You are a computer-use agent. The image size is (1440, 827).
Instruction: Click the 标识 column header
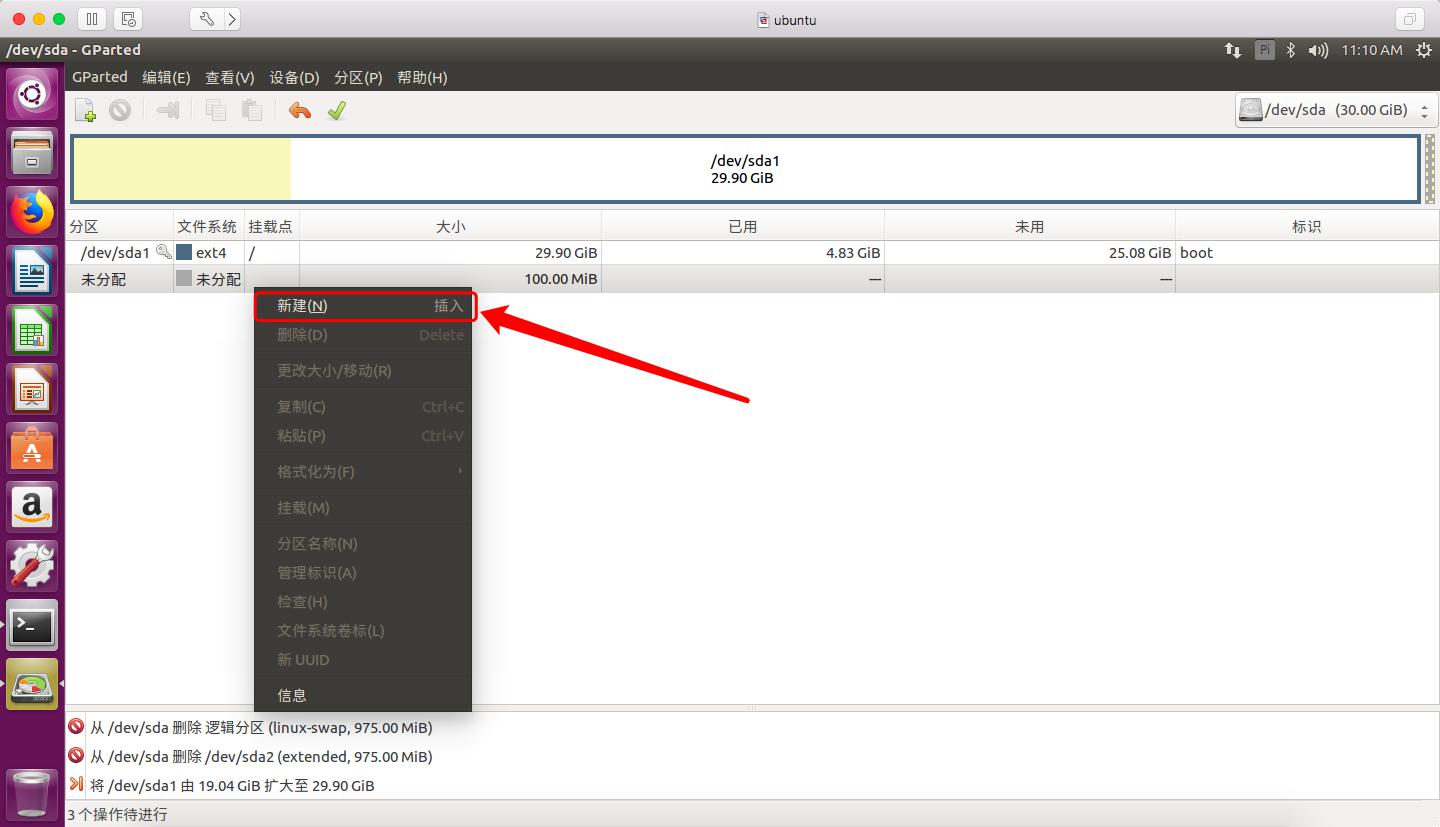[x=1306, y=226]
